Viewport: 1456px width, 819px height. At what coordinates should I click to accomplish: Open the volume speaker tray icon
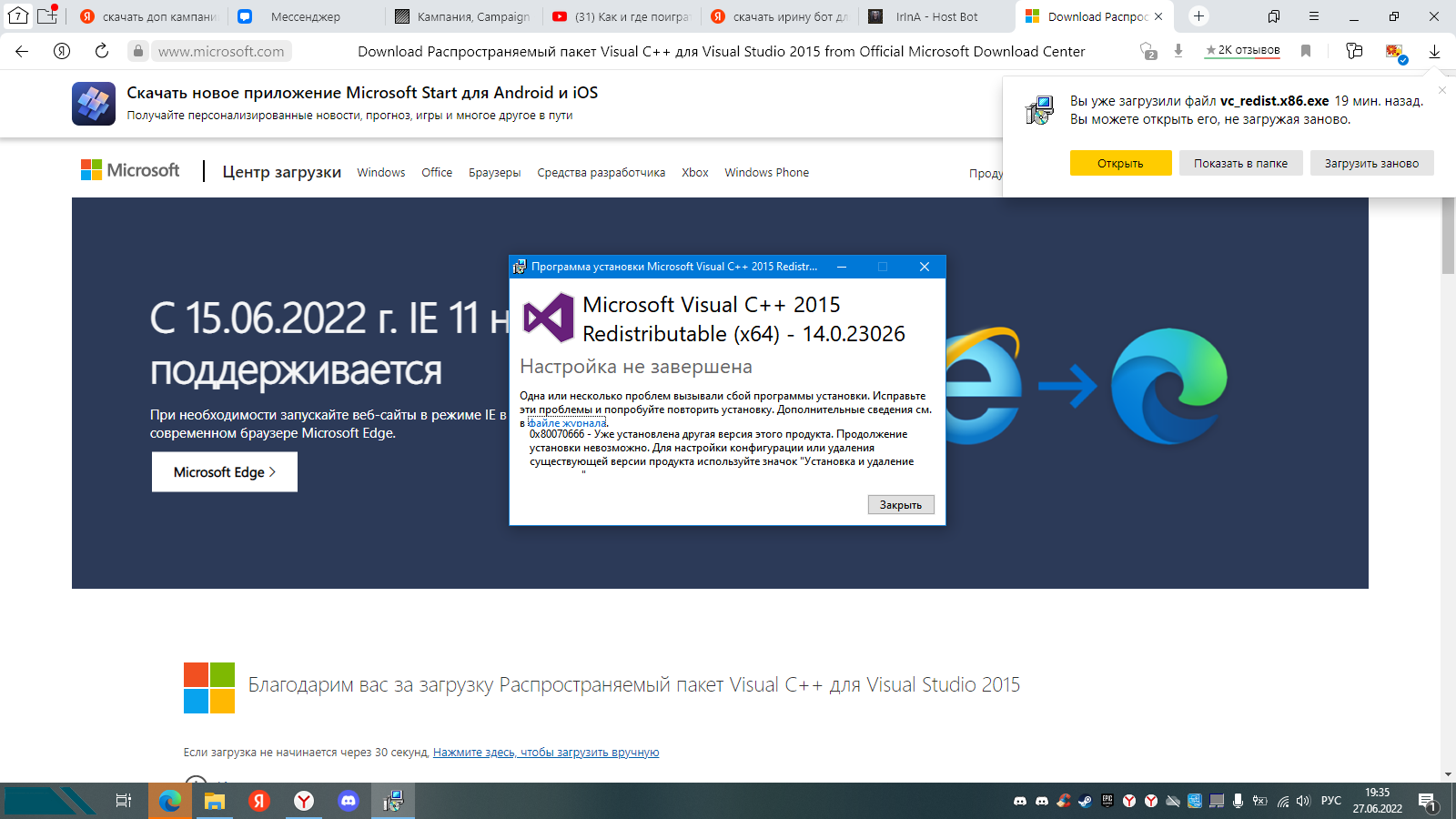point(1303,801)
